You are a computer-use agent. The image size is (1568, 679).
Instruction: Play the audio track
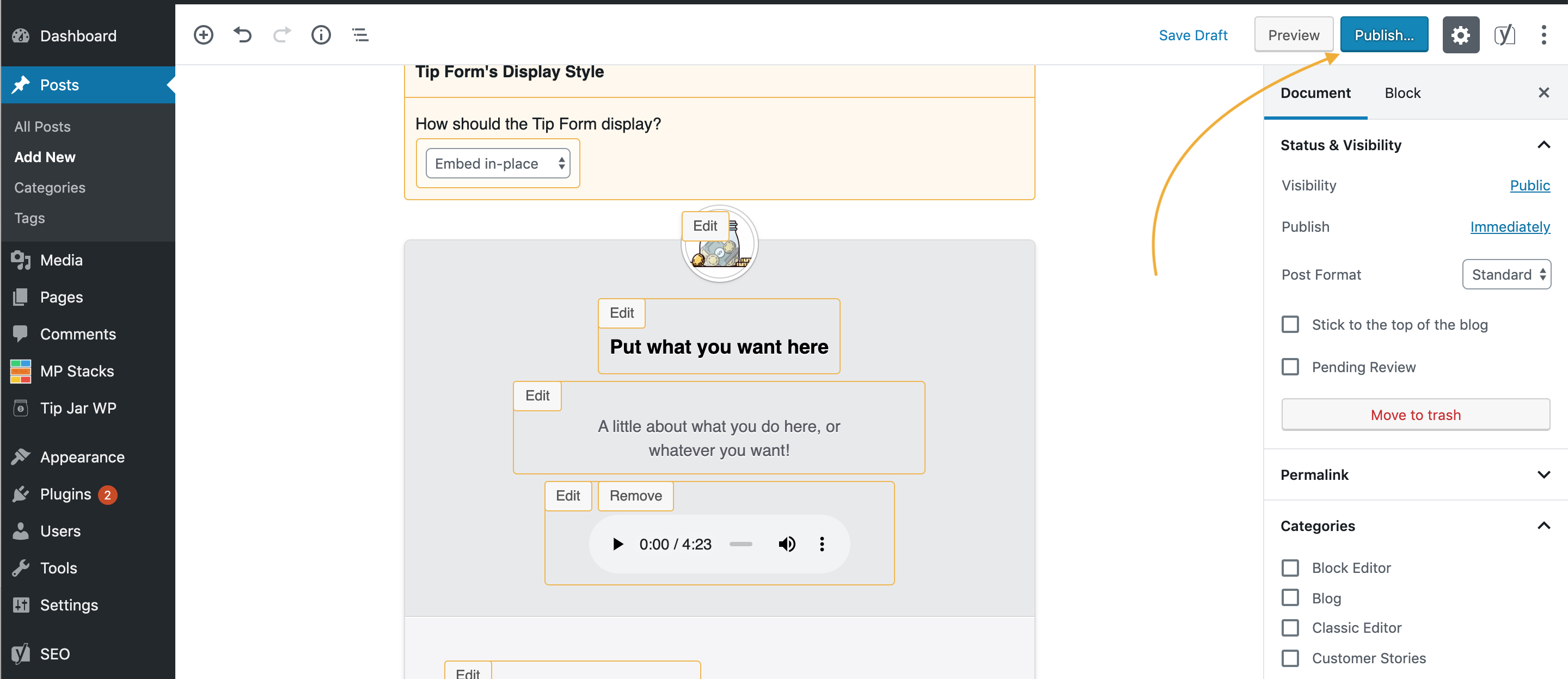pyautogui.click(x=617, y=544)
